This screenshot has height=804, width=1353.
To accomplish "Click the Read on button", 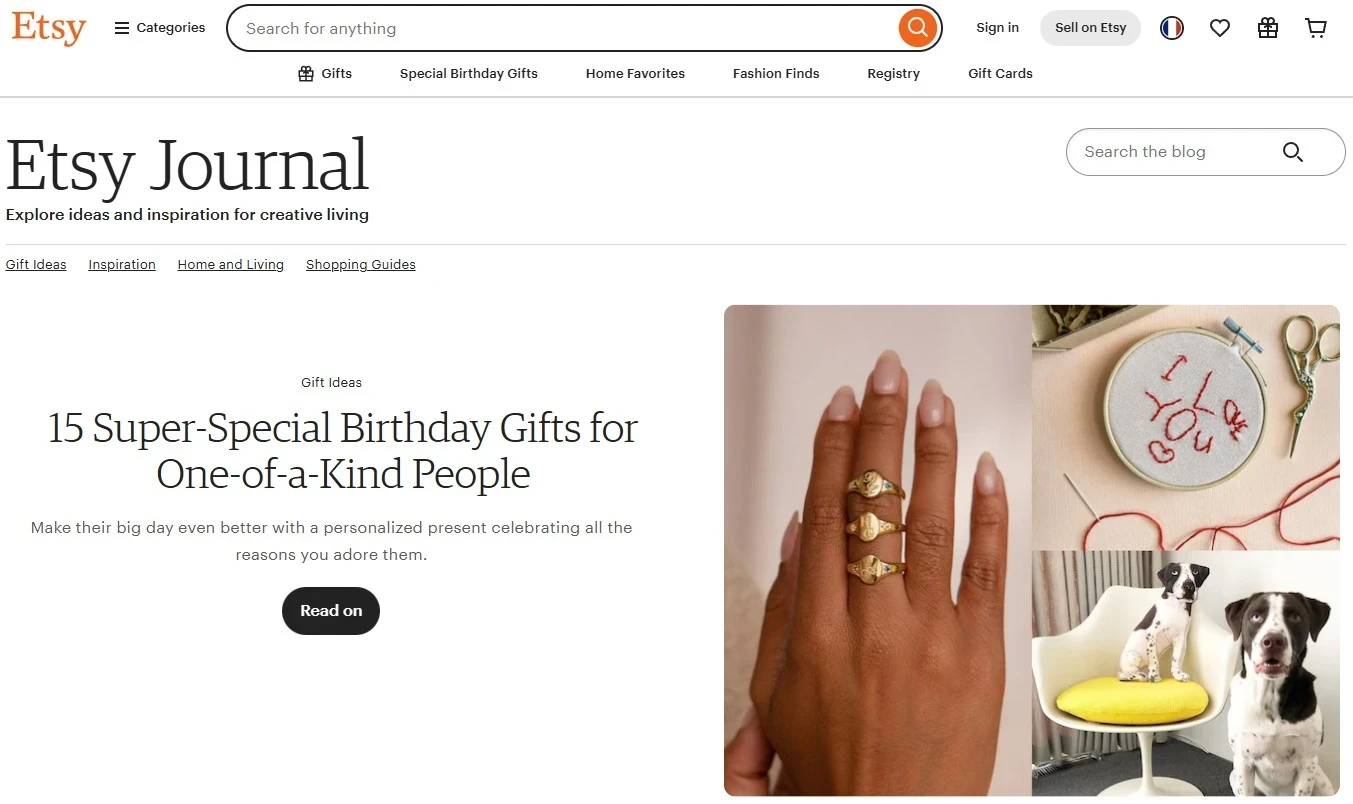I will click(331, 611).
